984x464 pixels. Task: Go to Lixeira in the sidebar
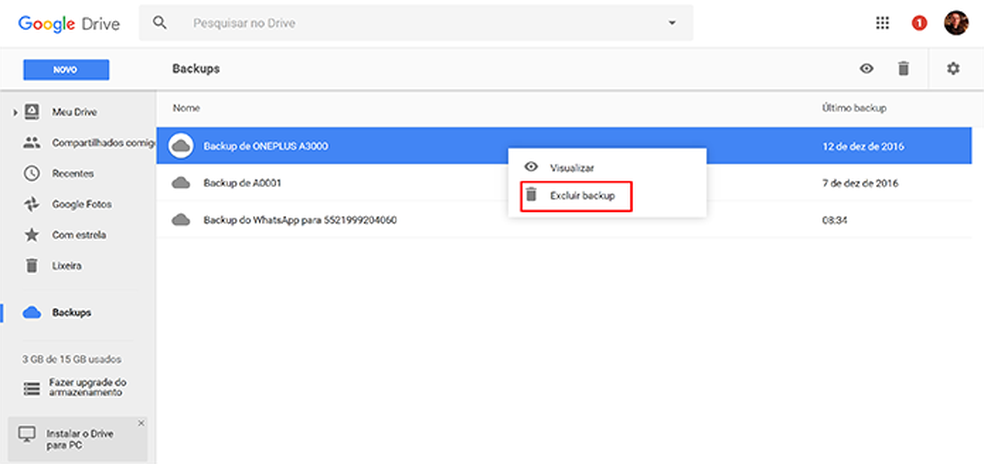click(67, 266)
